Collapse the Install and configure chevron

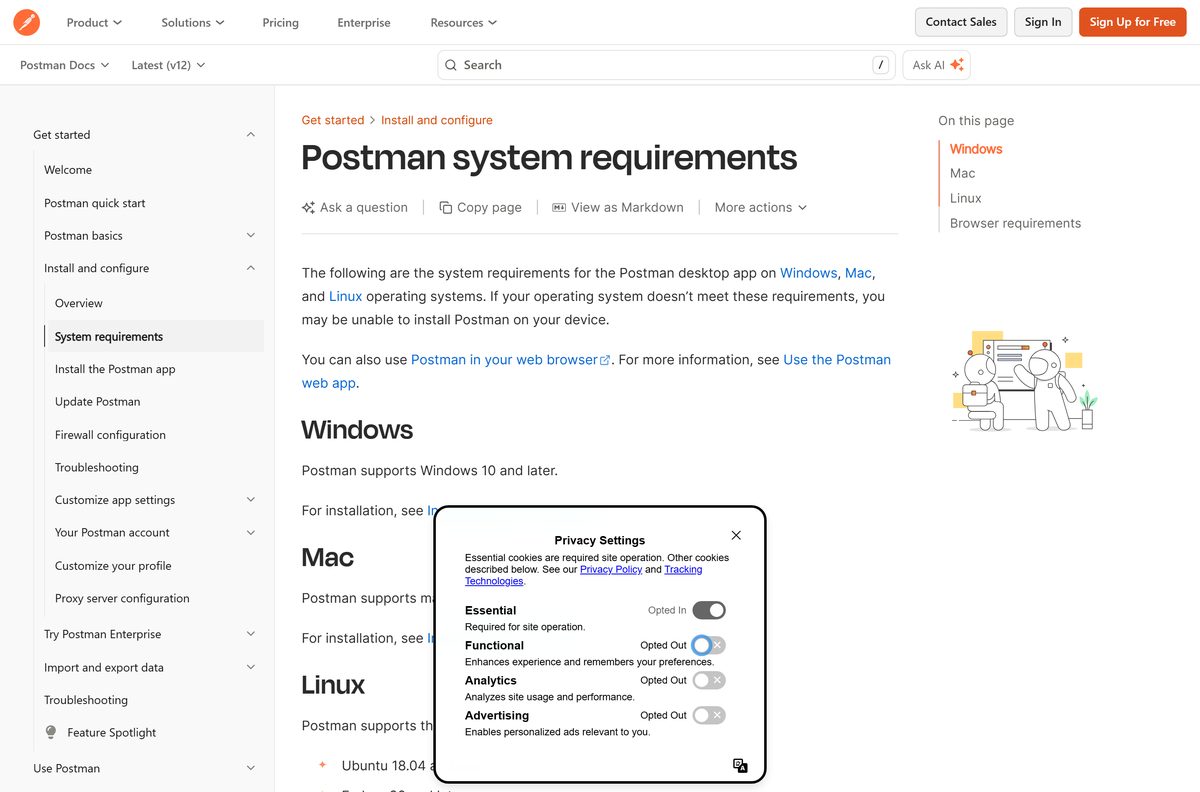click(x=250, y=268)
